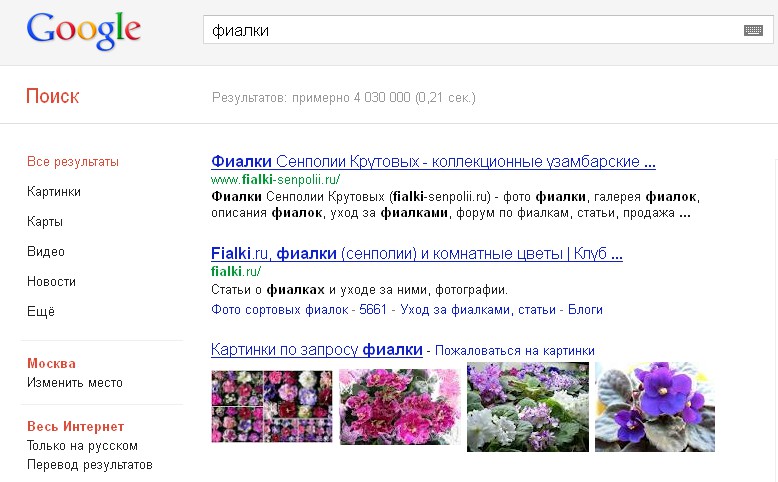Click the Весь Интернет label

pos(75,426)
